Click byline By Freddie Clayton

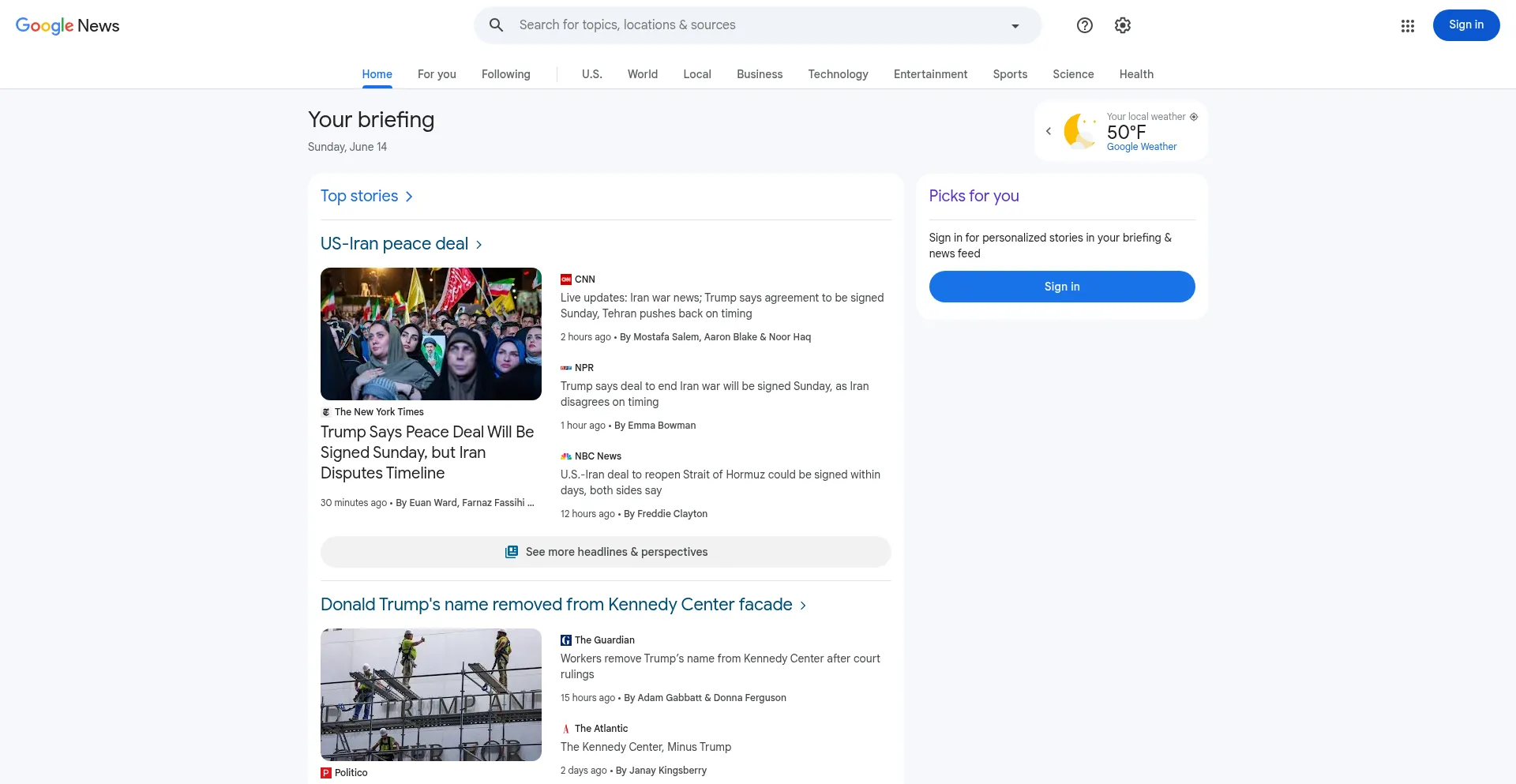[666, 514]
